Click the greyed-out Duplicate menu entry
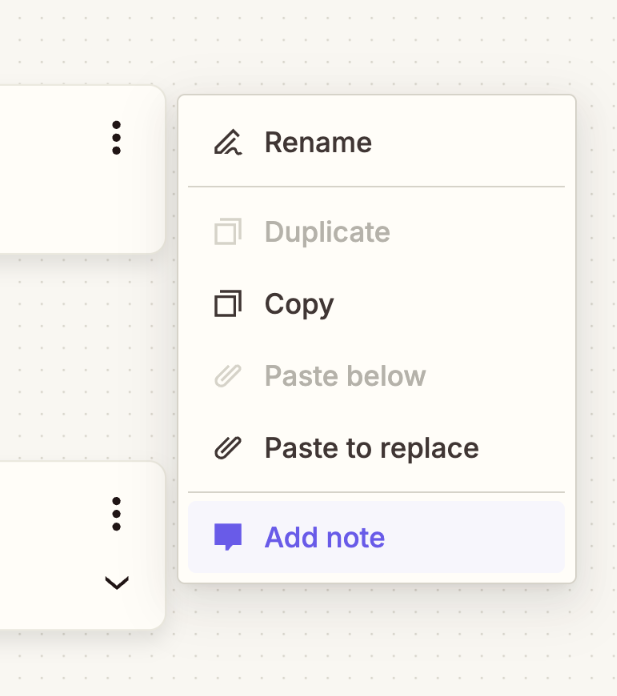 376,232
